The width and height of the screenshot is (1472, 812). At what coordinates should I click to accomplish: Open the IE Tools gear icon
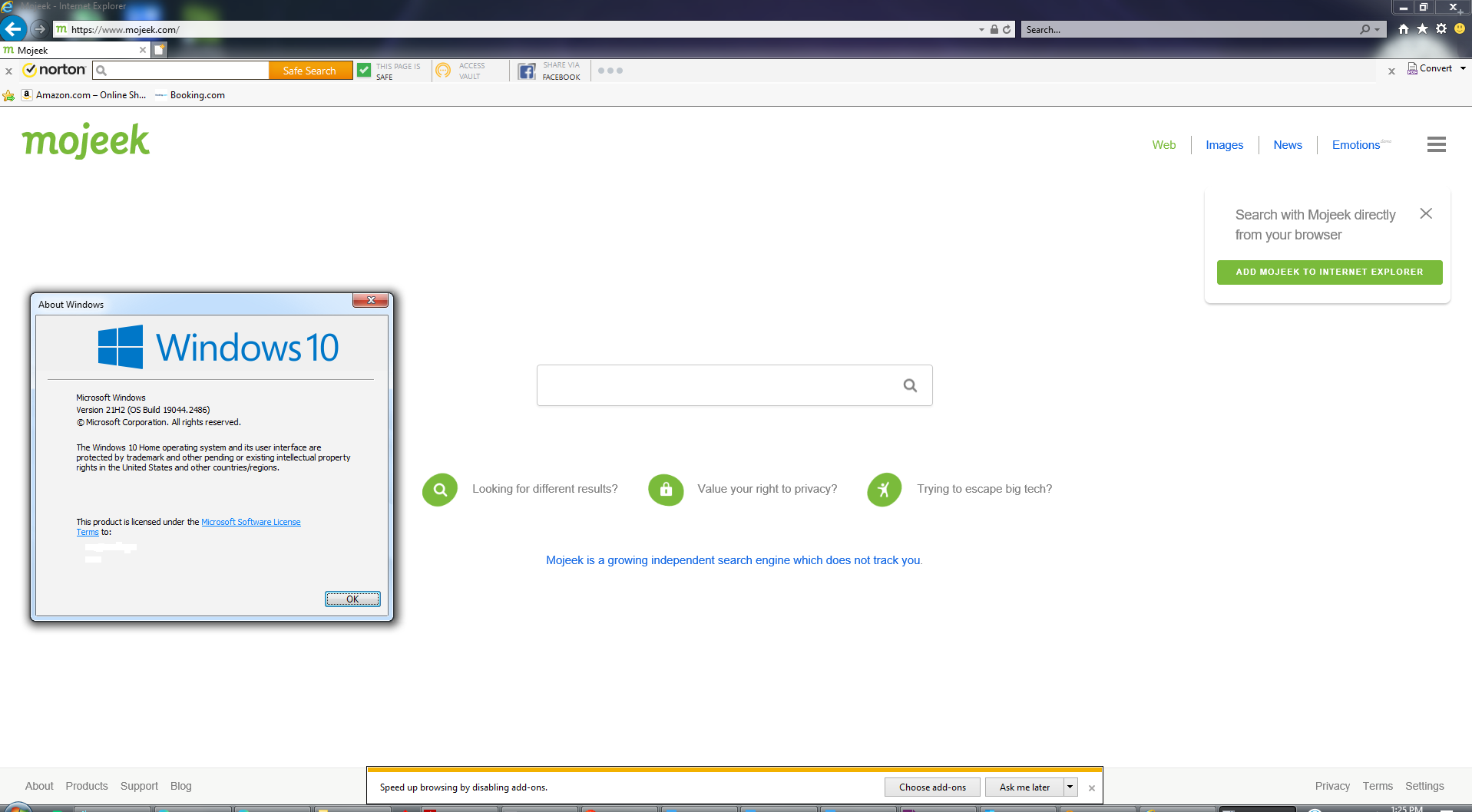tap(1441, 29)
